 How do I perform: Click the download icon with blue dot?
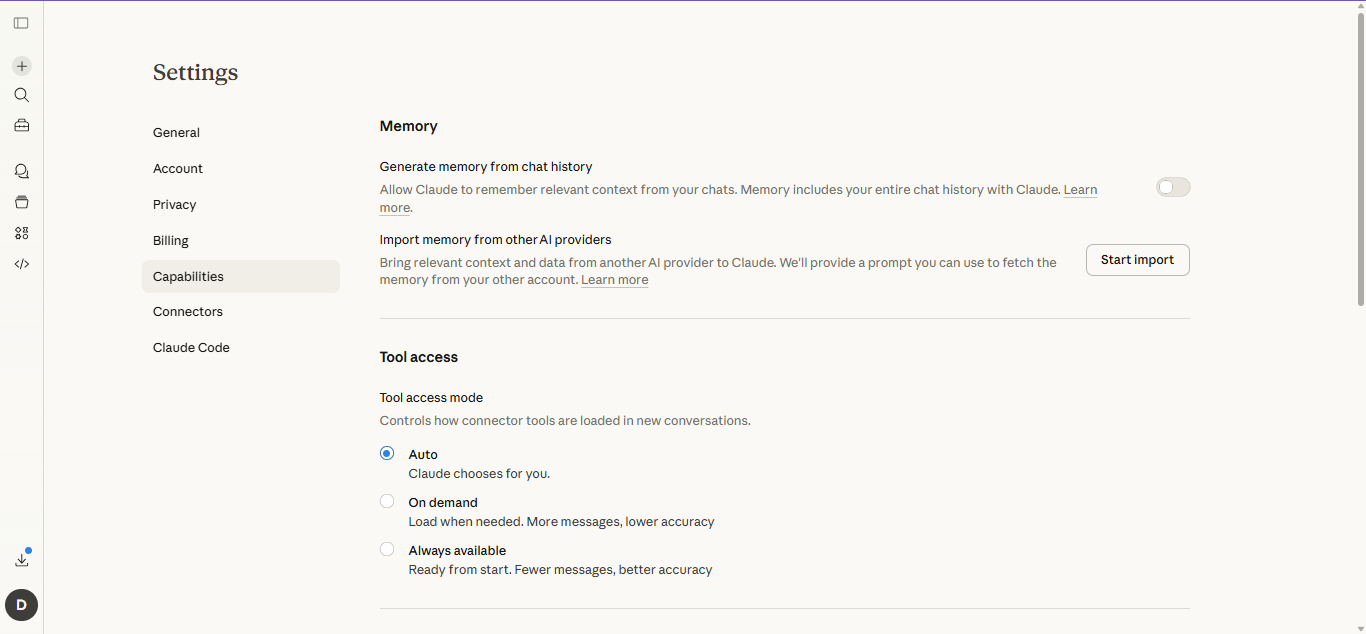pyautogui.click(x=22, y=559)
